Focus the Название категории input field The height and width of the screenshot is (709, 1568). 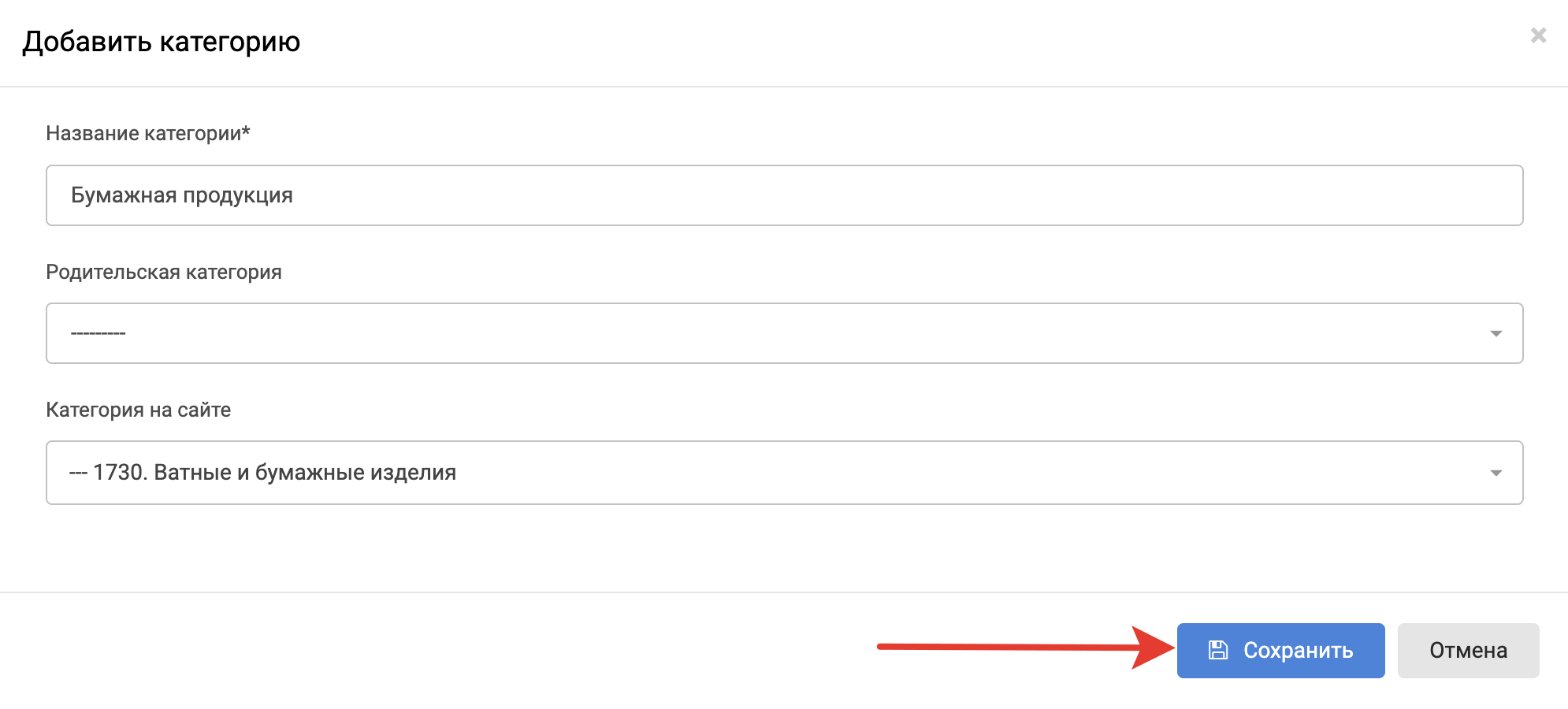784,195
